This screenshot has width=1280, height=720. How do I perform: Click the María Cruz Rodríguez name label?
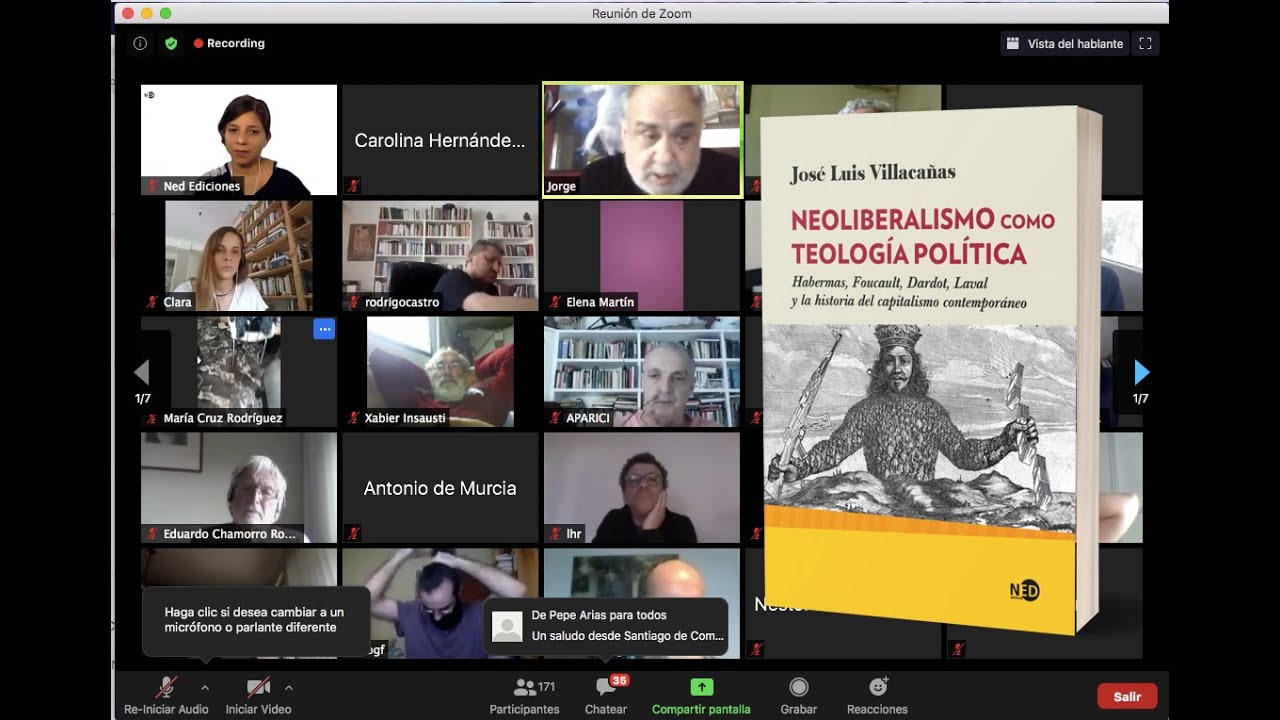tap(223, 418)
